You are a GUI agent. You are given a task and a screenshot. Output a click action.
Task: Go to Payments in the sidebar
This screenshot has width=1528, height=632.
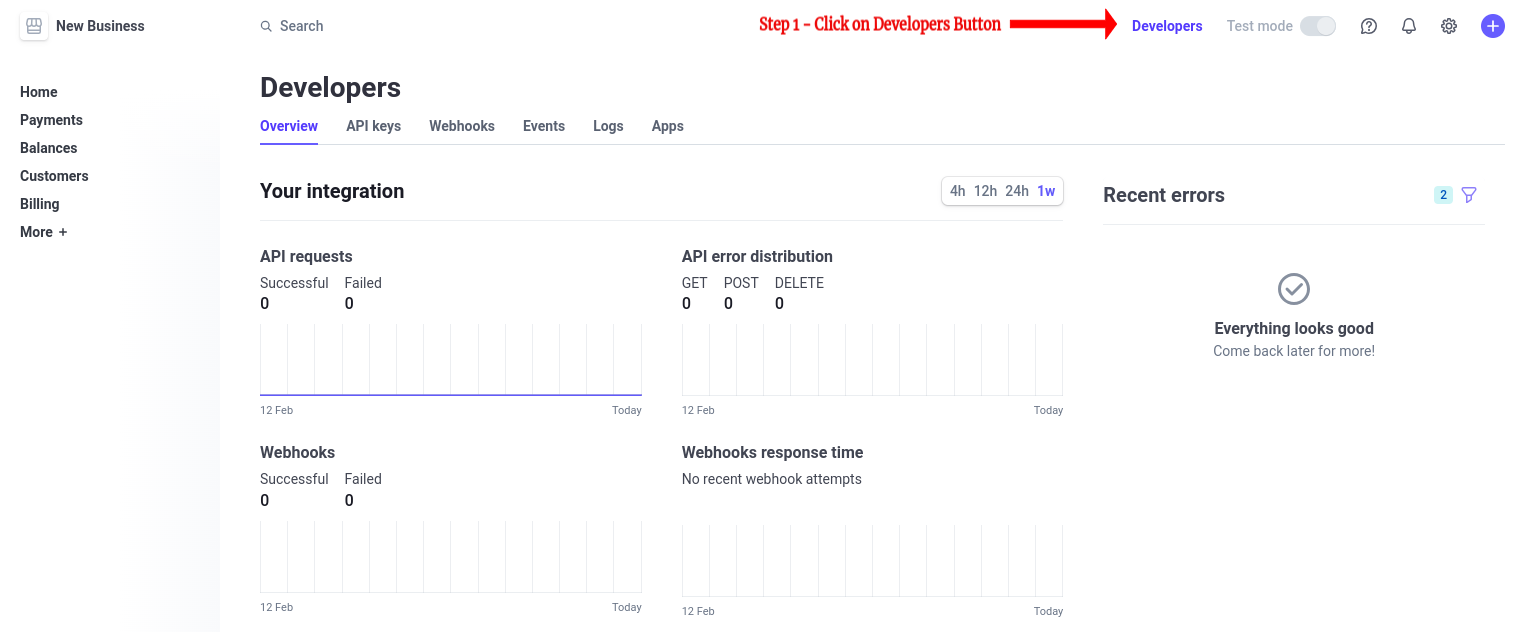[x=51, y=120]
